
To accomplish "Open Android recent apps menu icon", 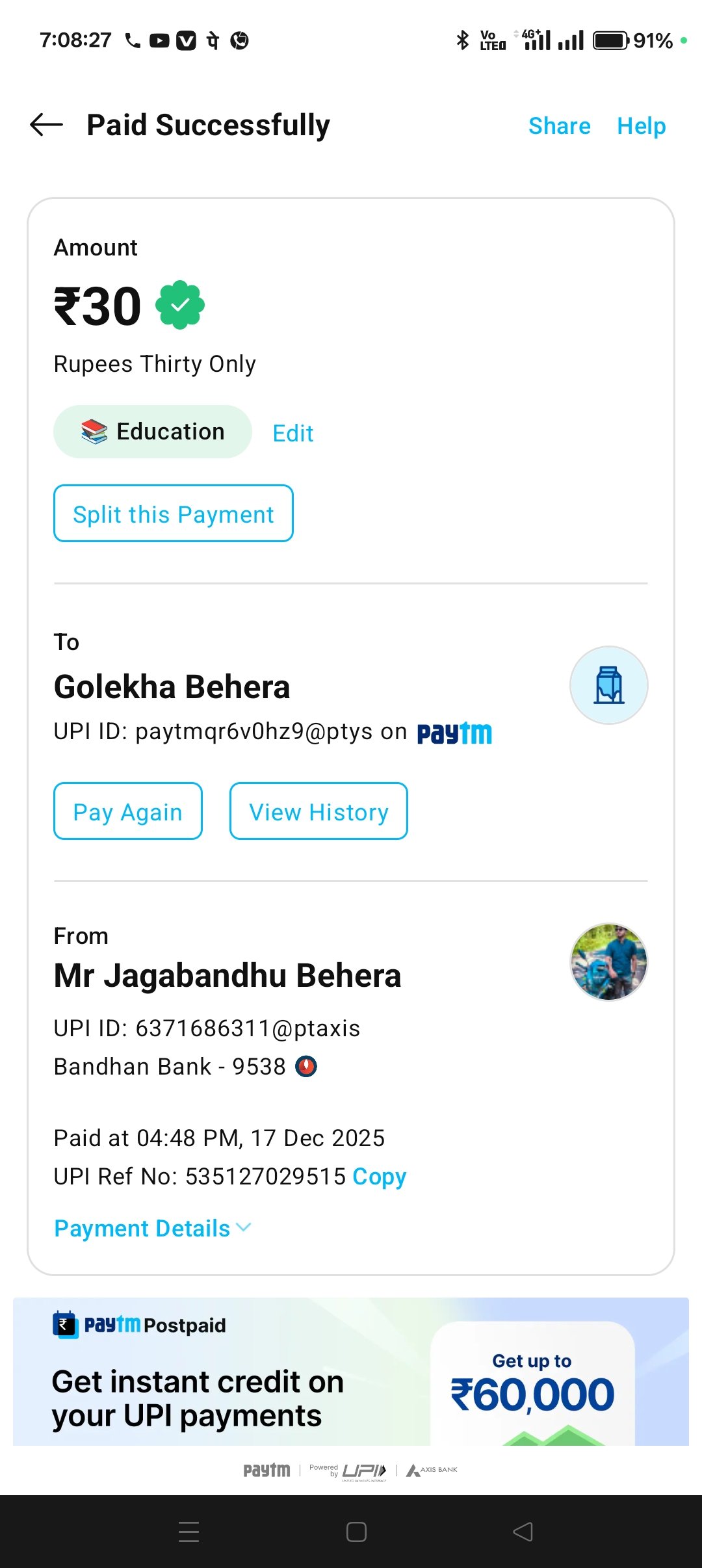I will pyautogui.click(x=189, y=1532).
